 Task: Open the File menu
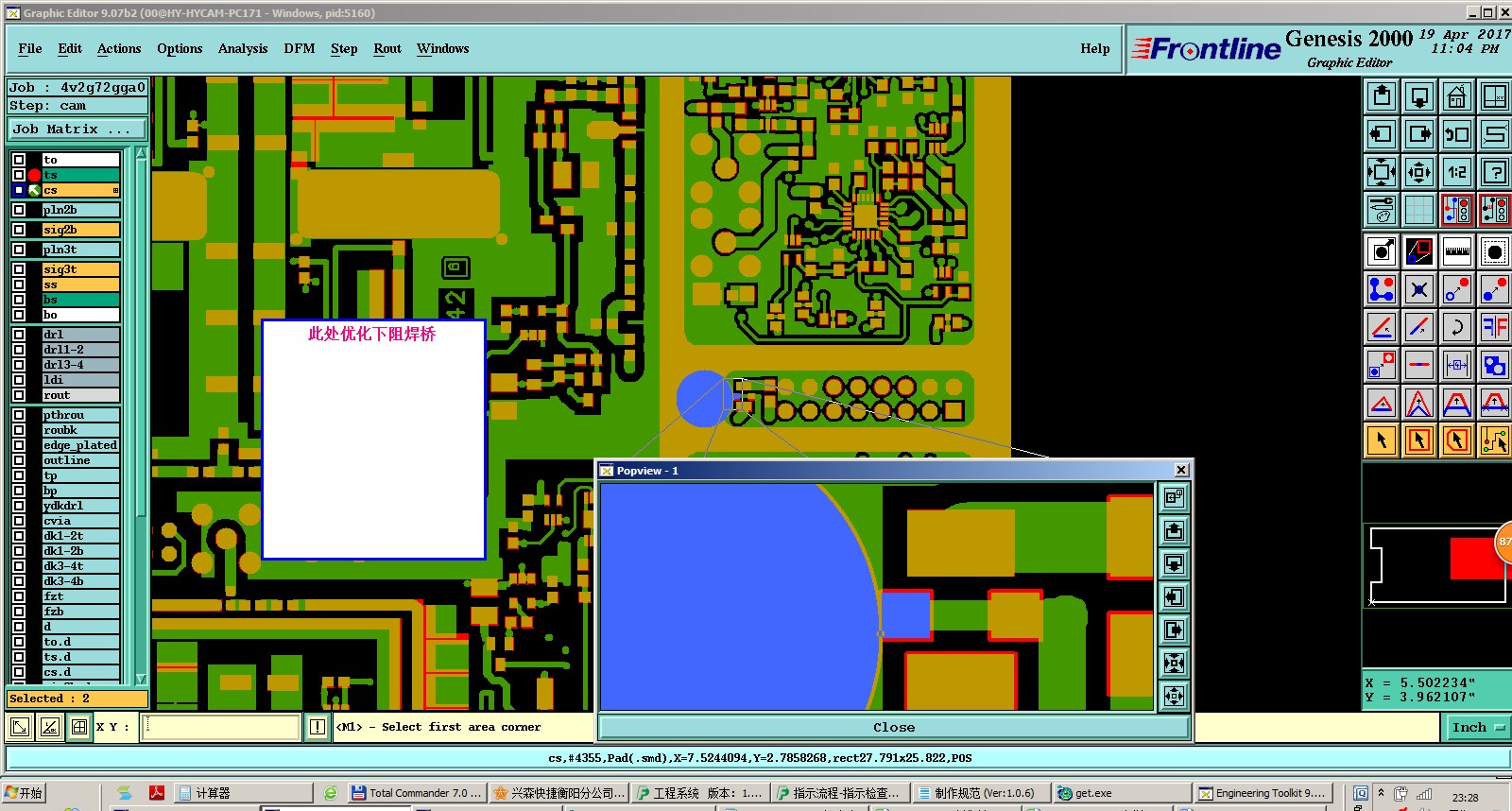tap(30, 48)
